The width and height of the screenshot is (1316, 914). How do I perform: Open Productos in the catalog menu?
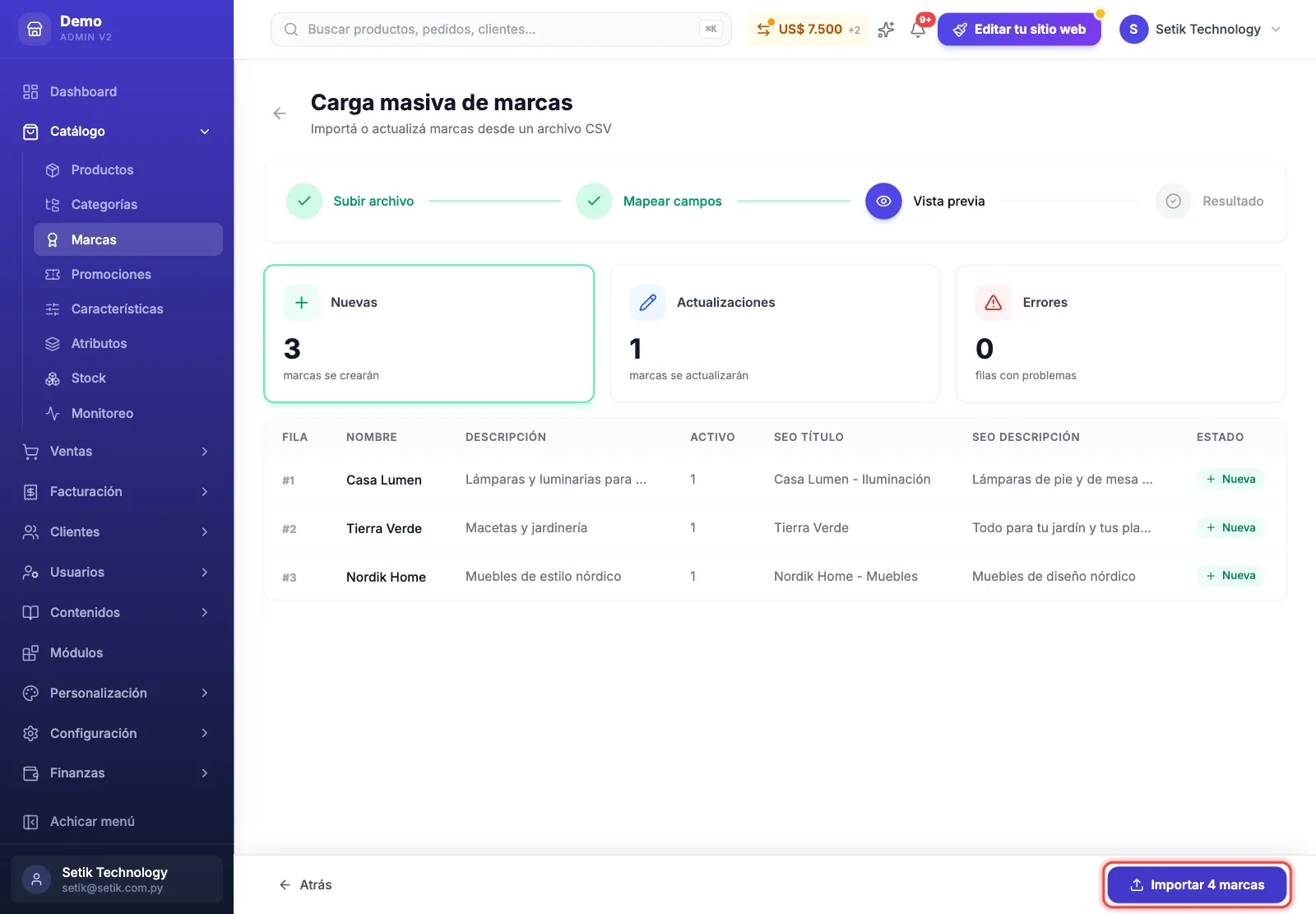tap(128, 170)
